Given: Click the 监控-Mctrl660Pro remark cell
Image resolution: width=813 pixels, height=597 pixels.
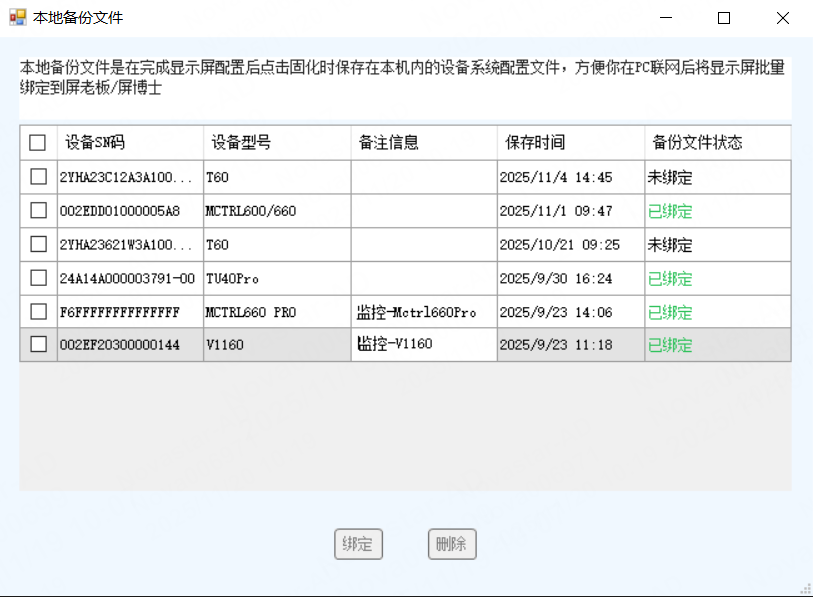Looking at the screenshot, I should (423, 312).
